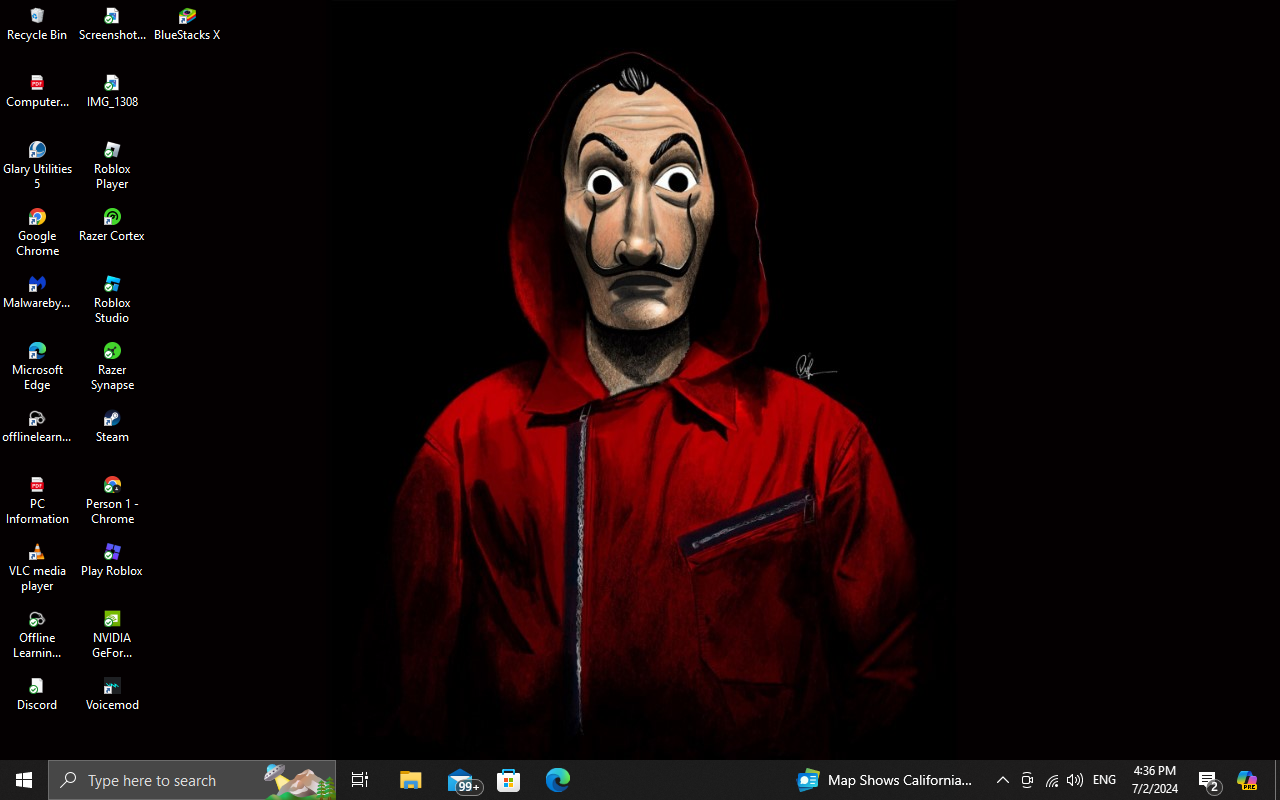Click the Show desktop sliver
1280x800 pixels.
coord(1277,780)
